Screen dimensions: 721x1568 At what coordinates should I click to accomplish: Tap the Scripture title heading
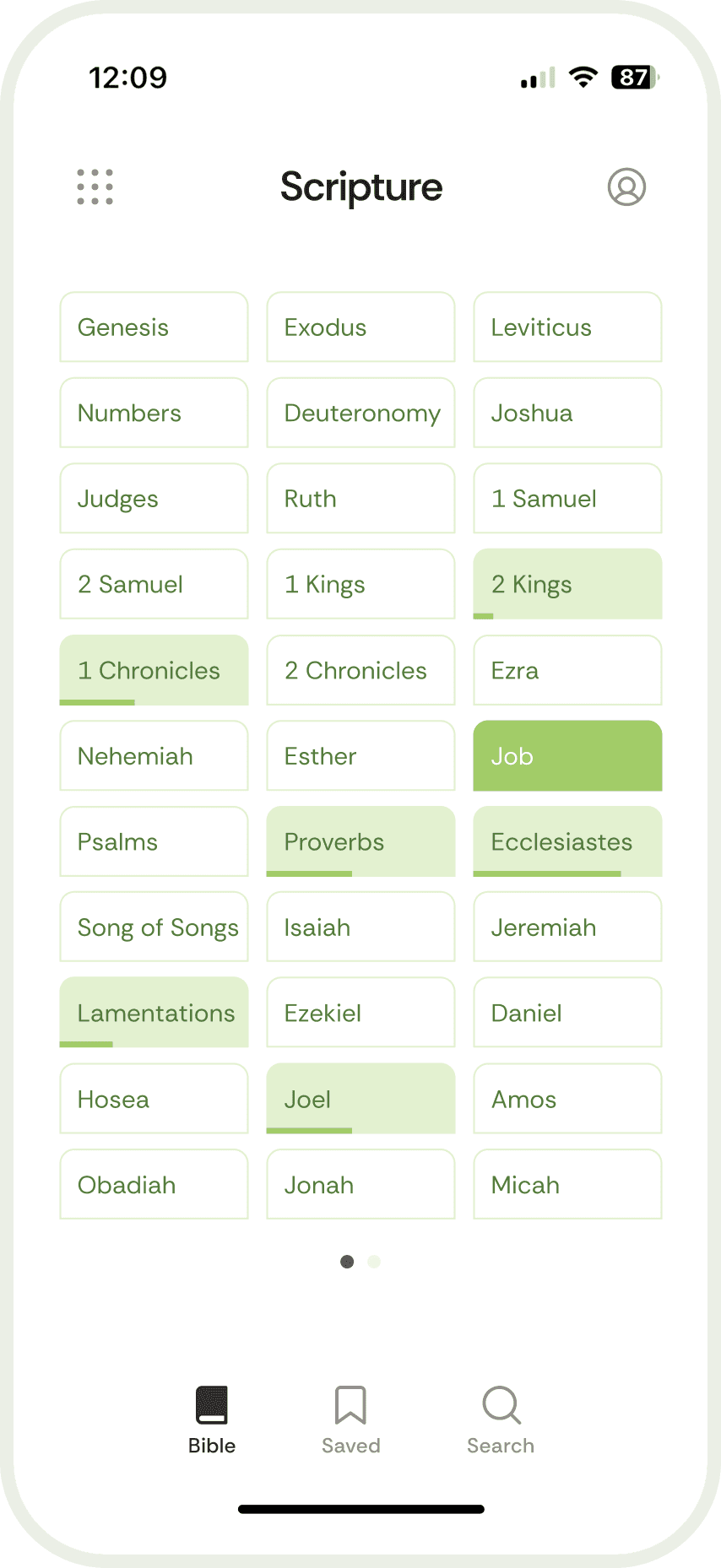pos(361,187)
